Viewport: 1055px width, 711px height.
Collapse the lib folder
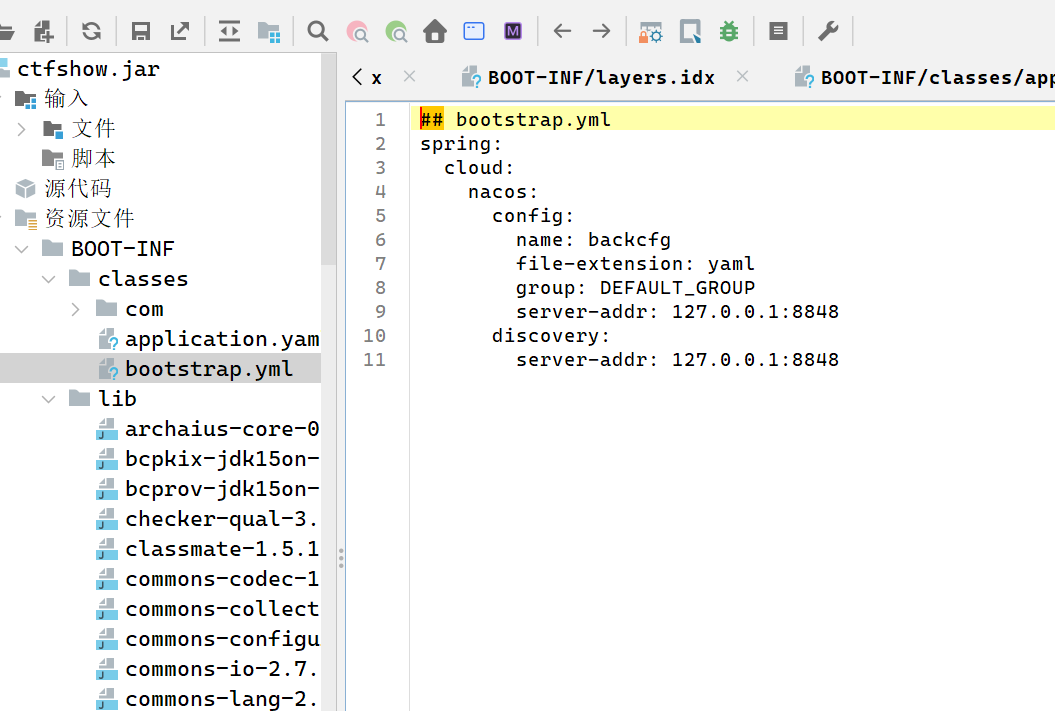click(x=49, y=399)
